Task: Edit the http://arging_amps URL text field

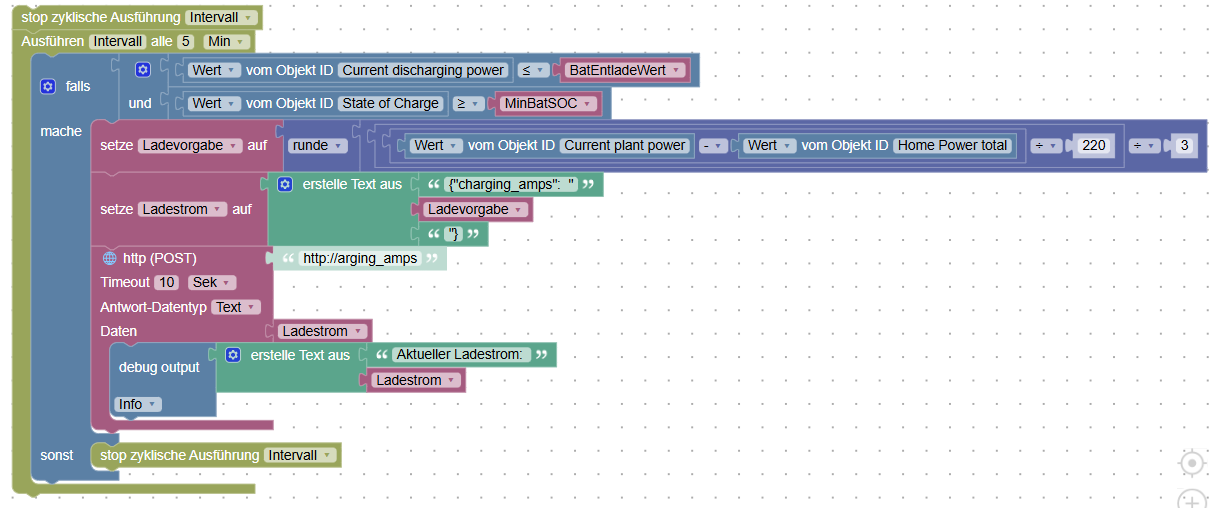Action: tap(360, 258)
